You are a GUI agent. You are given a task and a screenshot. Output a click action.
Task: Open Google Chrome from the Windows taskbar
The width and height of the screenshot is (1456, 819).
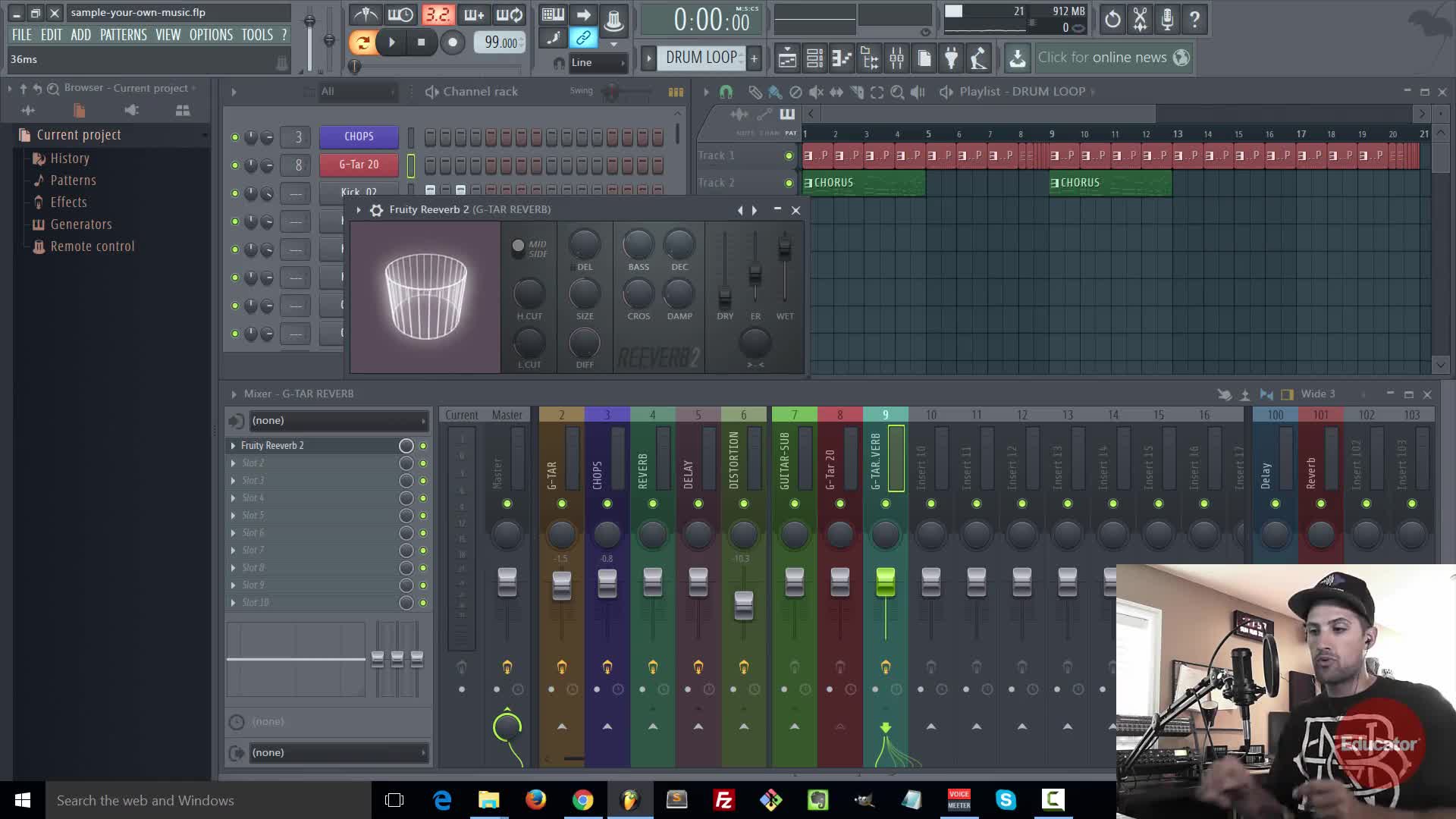coord(582,800)
